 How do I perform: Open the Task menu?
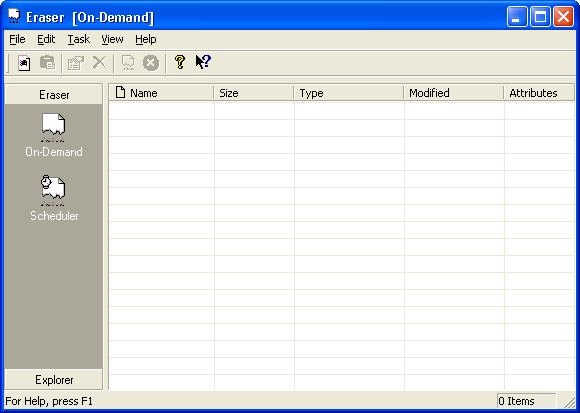pos(78,39)
